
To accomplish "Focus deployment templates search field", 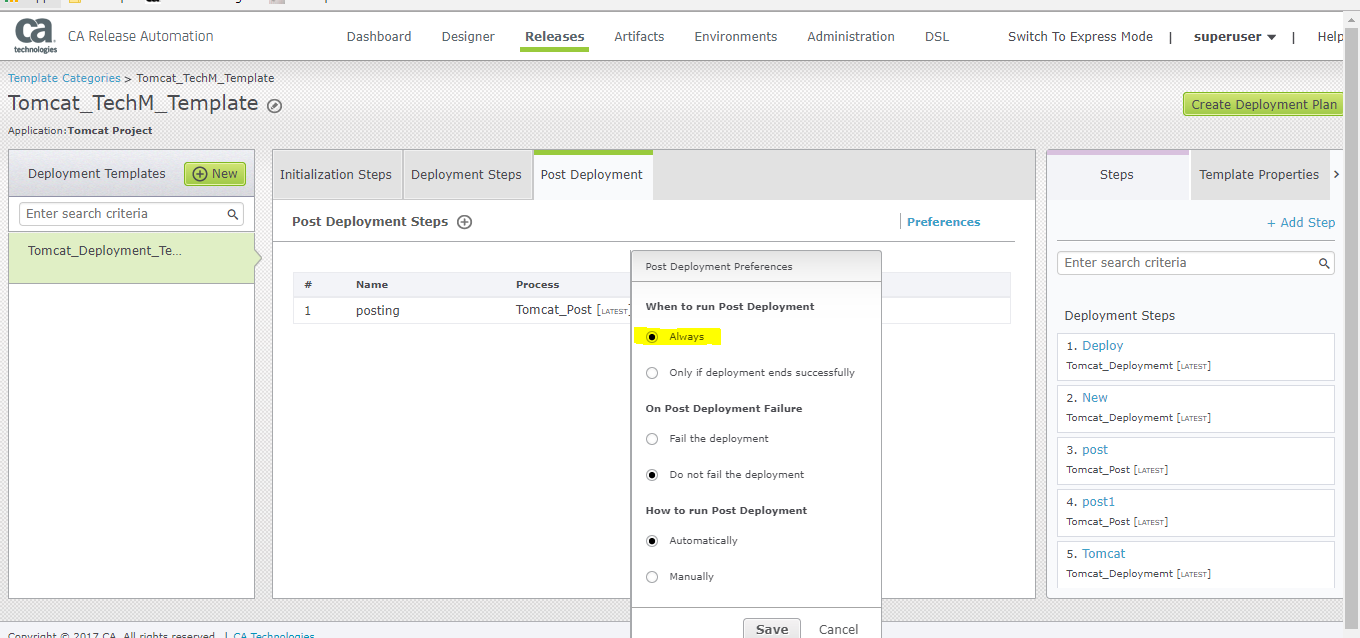I will [x=132, y=214].
